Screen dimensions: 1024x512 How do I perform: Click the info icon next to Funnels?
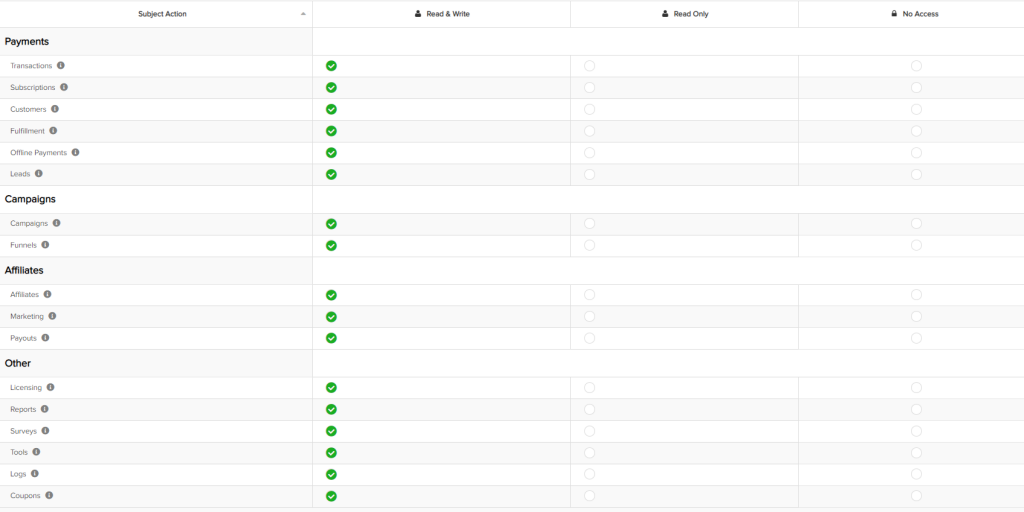[x=45, y=245]
